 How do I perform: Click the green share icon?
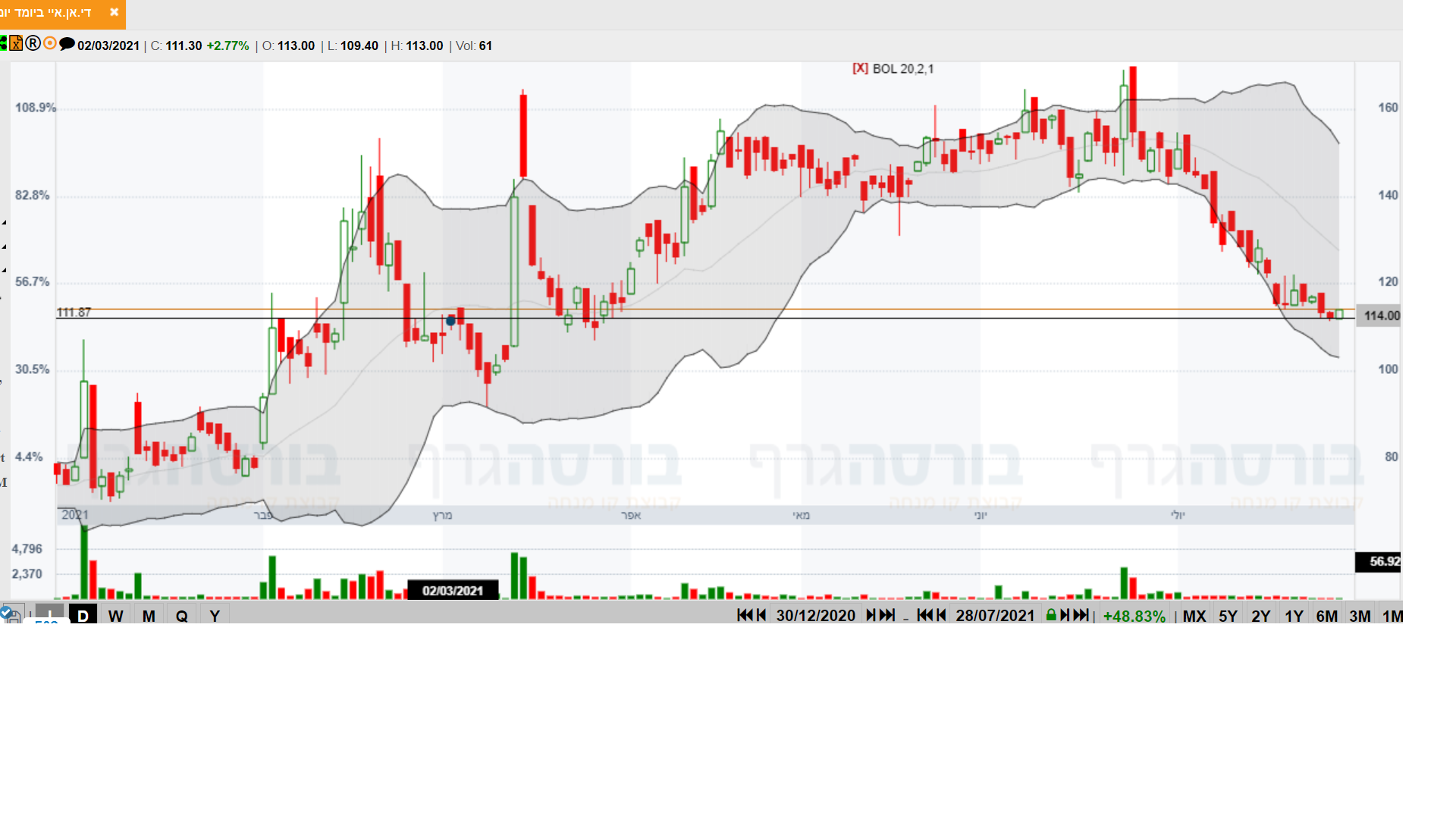tap(3, 44)
